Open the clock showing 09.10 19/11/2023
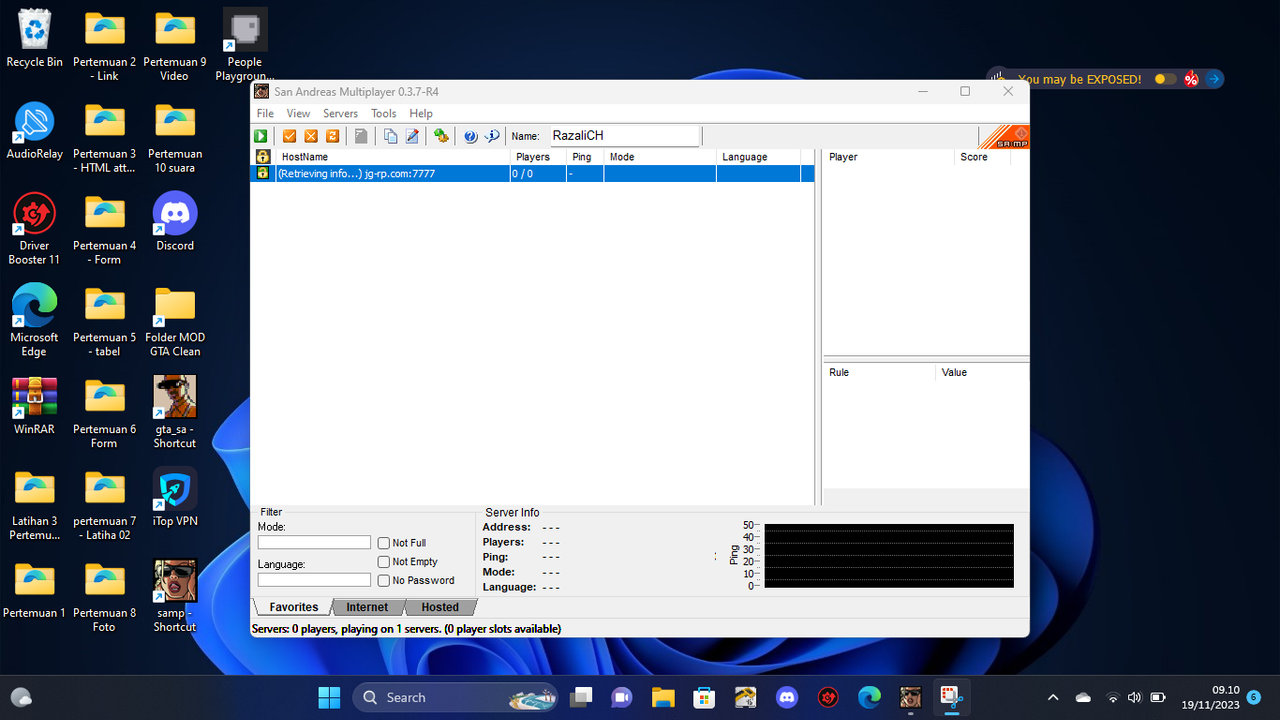The image size is (1280, 720). pyautogui.click(x=1210, y=697)
